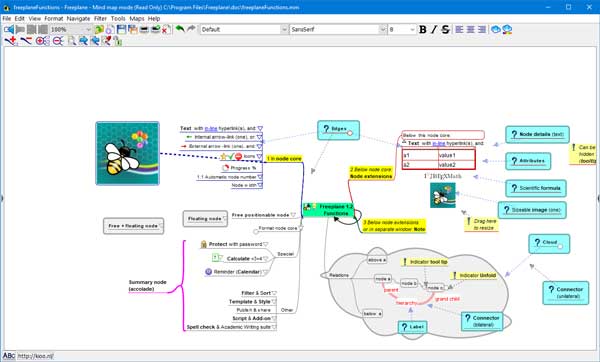Save map with blue floppy disk icon

tap(121, 29)
